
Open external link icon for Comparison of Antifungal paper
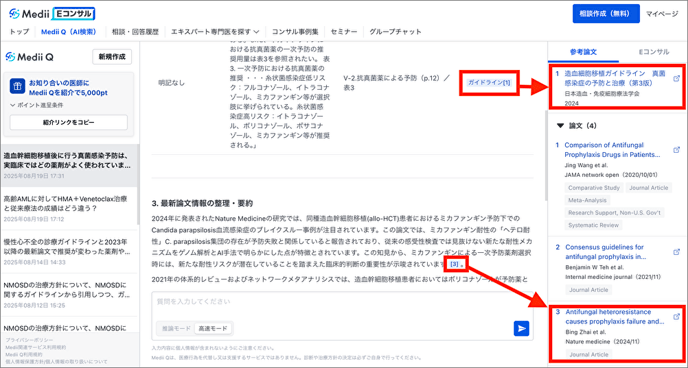click(676, 150)
